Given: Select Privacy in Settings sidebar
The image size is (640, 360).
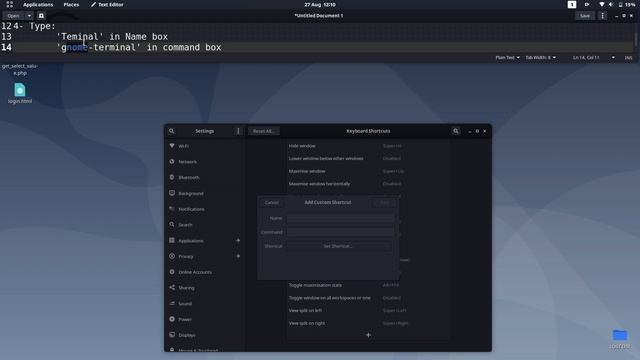Looking at the screenshot, I should click(x=204, y=256).
